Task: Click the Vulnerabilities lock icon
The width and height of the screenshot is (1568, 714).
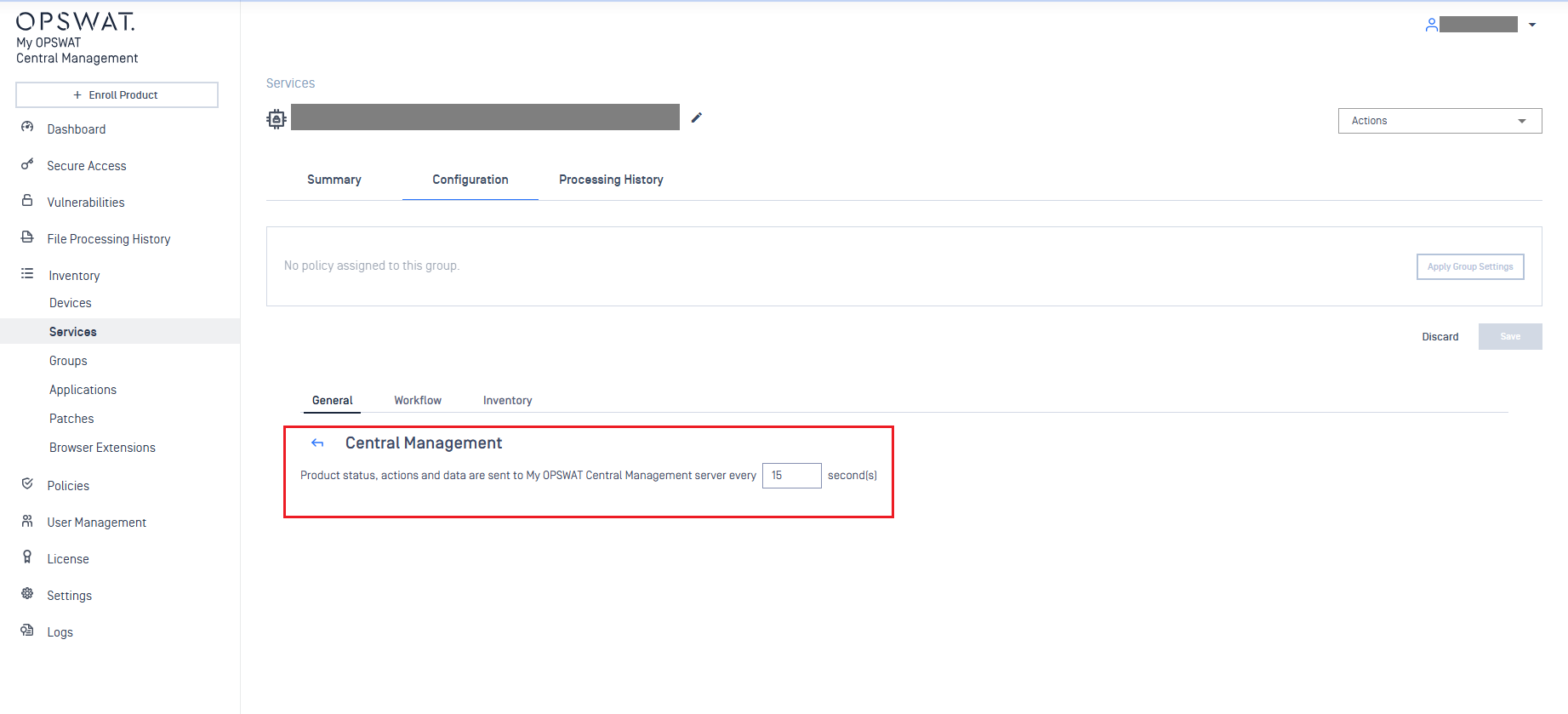Action: [x=27, y=201]
